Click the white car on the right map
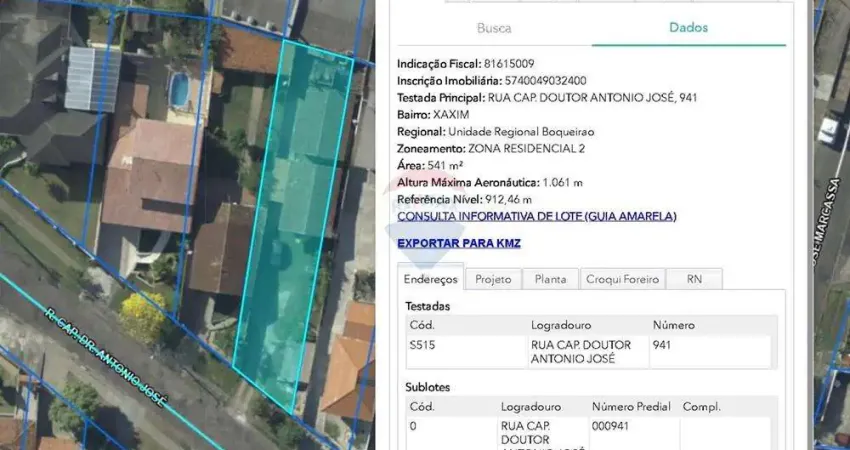Viewport: 850px width, 450px height. [829, 130]
